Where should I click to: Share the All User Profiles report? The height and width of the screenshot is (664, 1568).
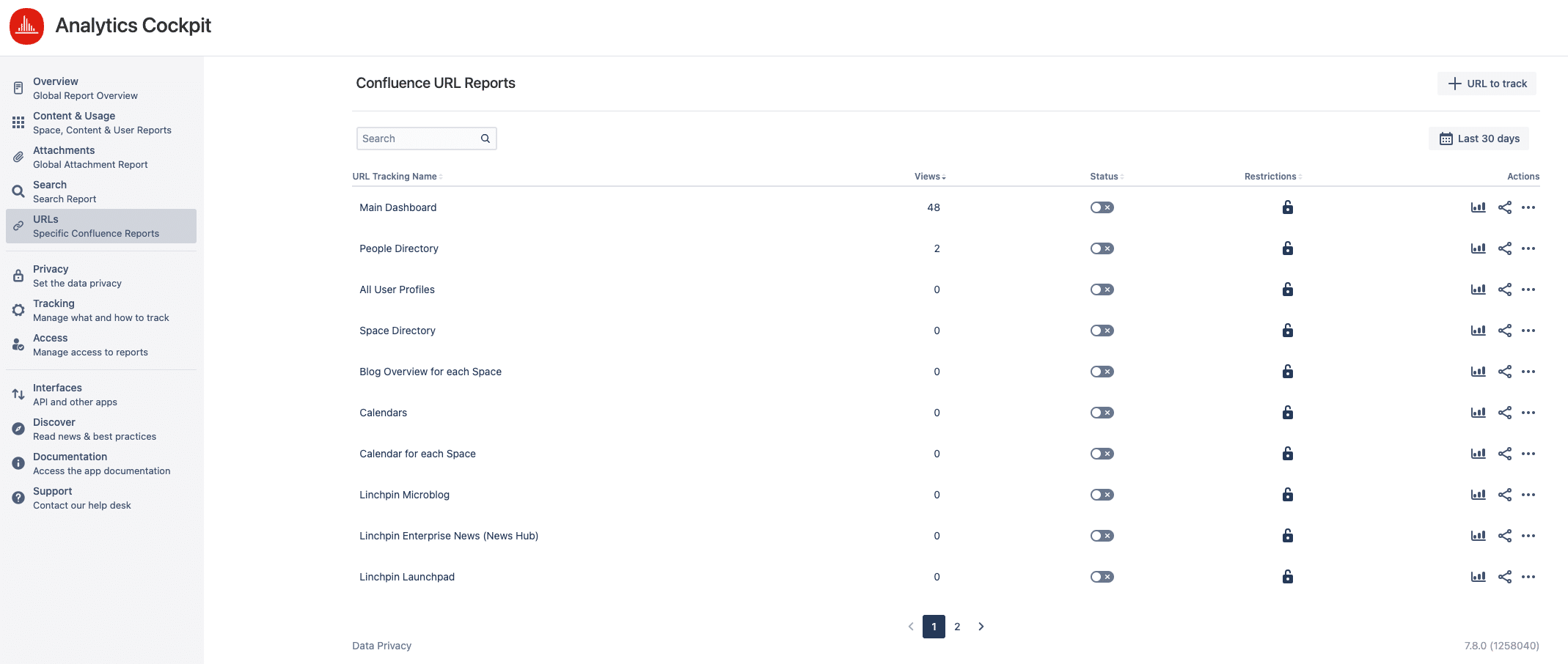click(x=1505, y=289)
